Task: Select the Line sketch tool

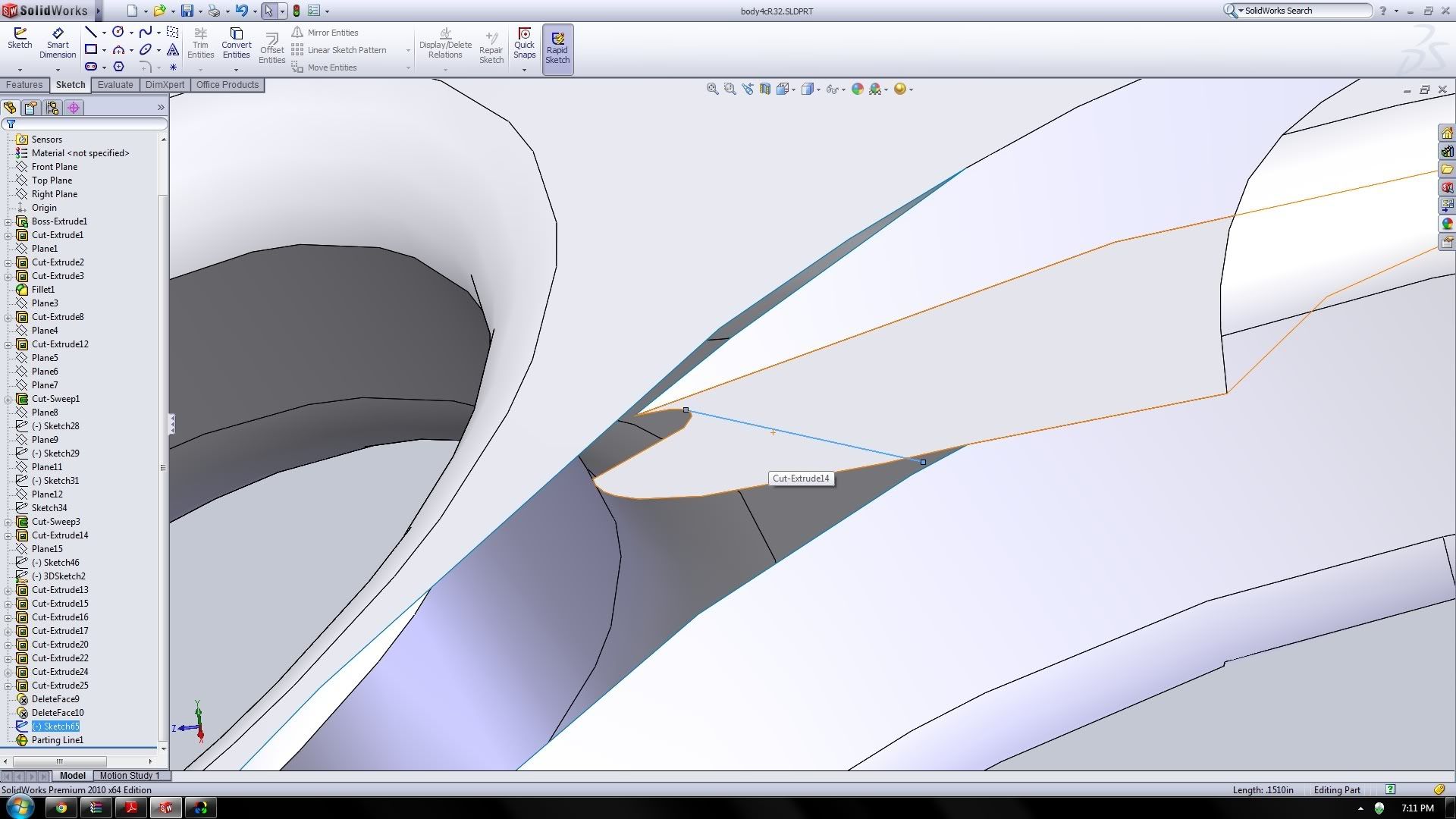Action: (91, 32)
